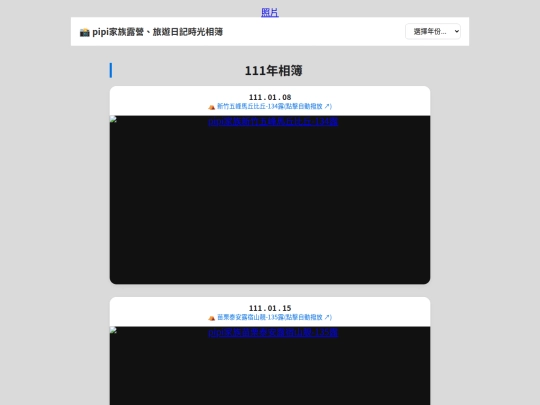Image resolution: width=540 pixels, height=405 pixels.
Task: Select the 111.01.15 date label
Action: (x=270, y=308)
